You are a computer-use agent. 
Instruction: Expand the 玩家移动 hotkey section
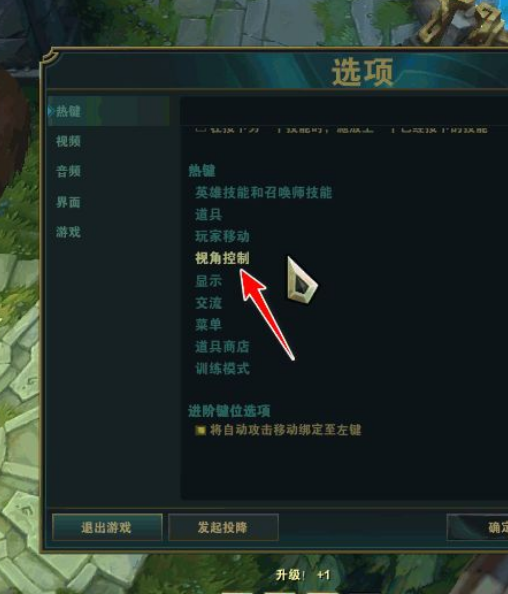[222, 236]
